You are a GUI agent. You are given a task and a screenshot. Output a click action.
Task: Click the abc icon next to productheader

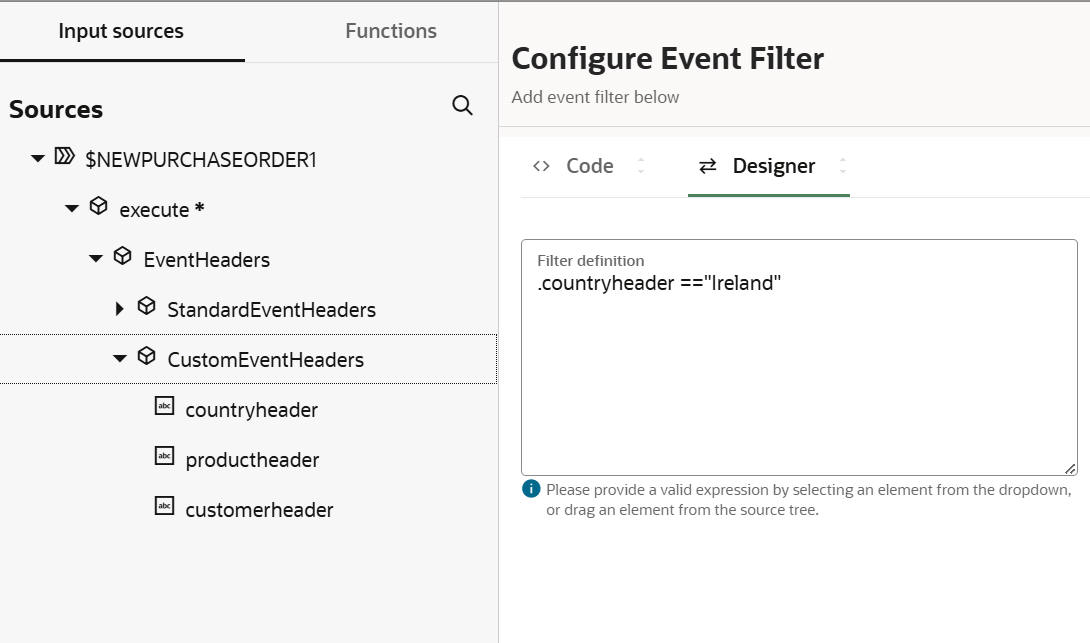(x=165, y=456)
